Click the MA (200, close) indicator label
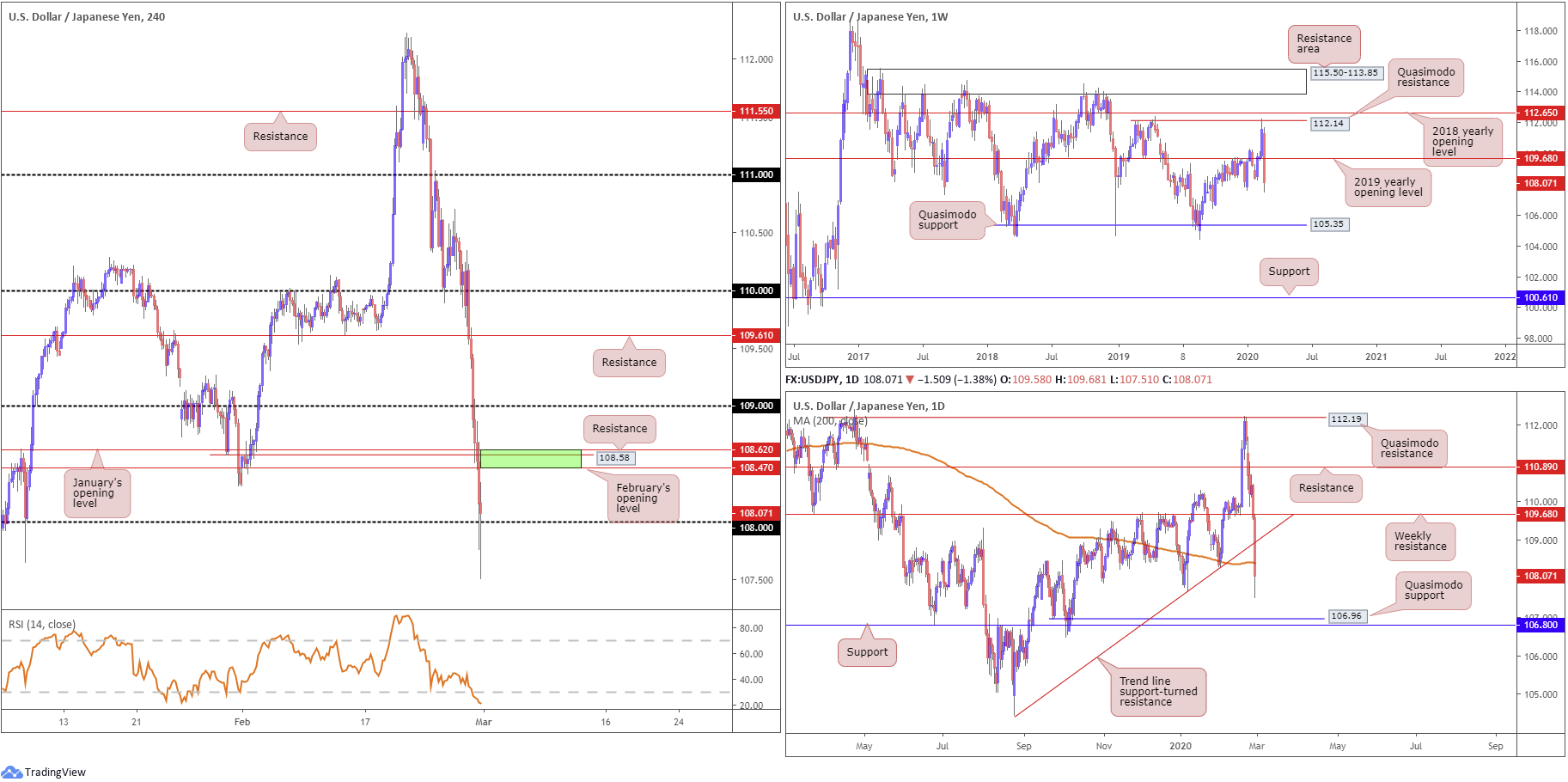 pyautogui.click(x=830, y=421)
